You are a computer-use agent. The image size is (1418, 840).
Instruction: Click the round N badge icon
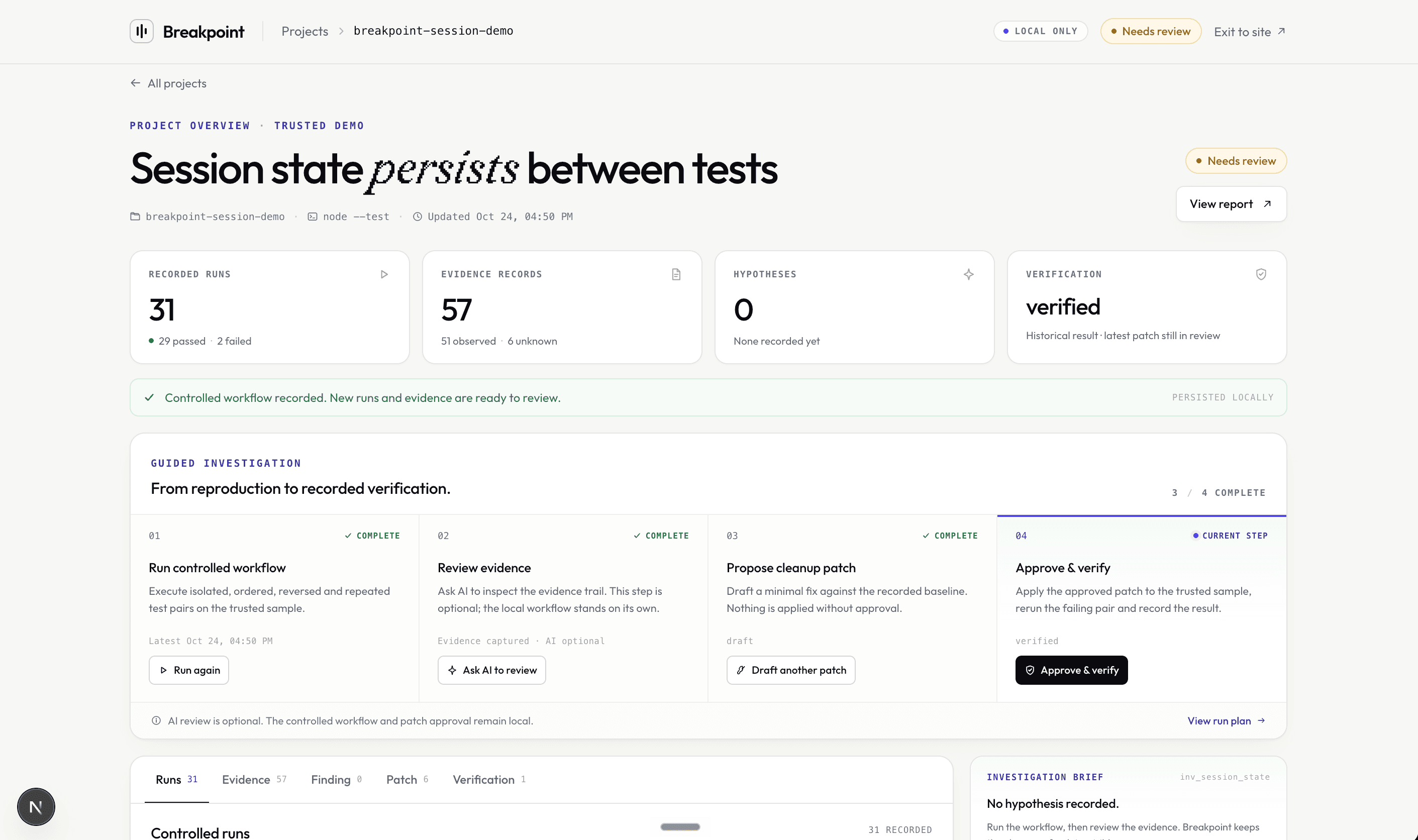pos(36,807)
